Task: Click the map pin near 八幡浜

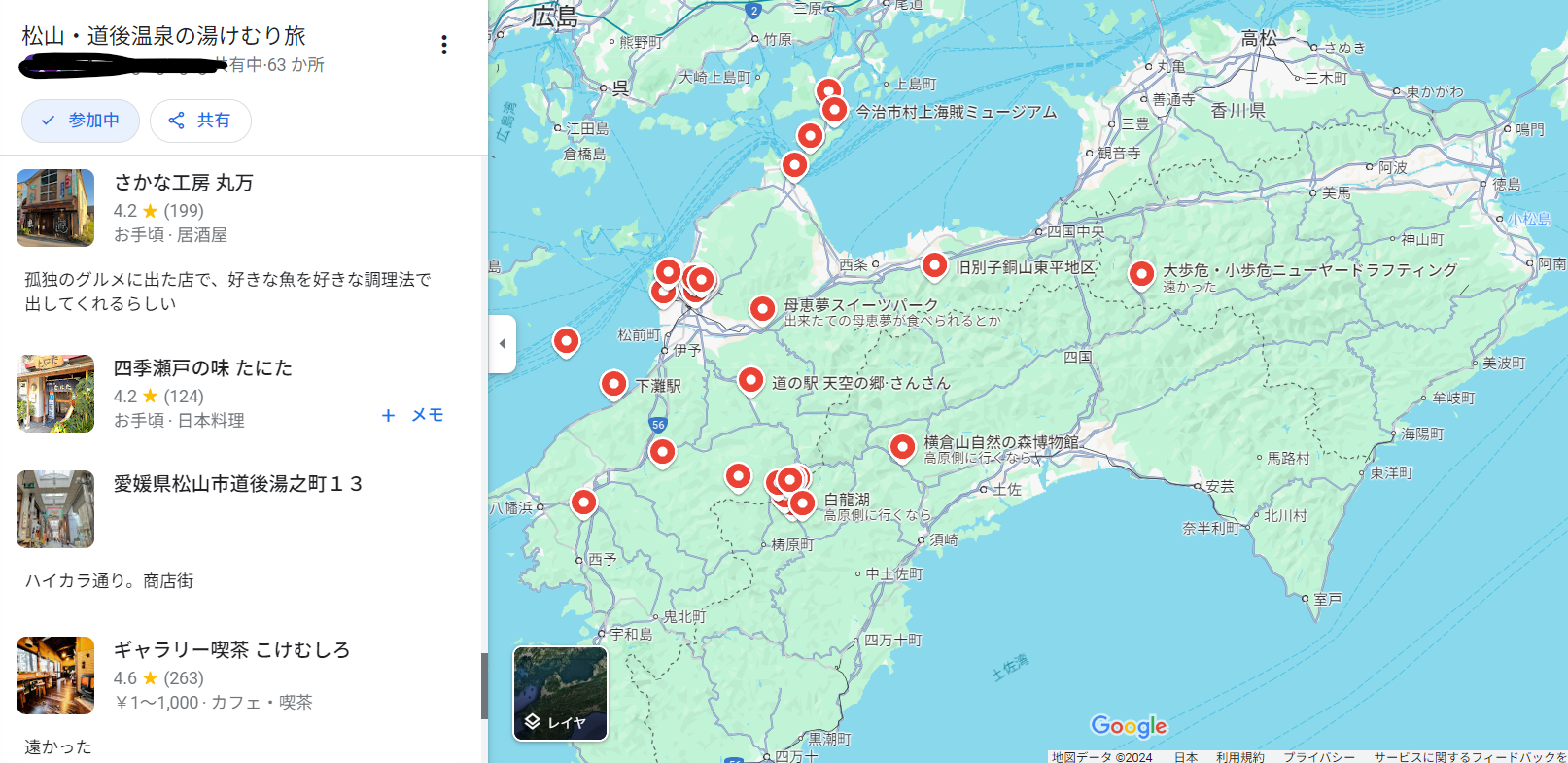Action: [583, 503]
